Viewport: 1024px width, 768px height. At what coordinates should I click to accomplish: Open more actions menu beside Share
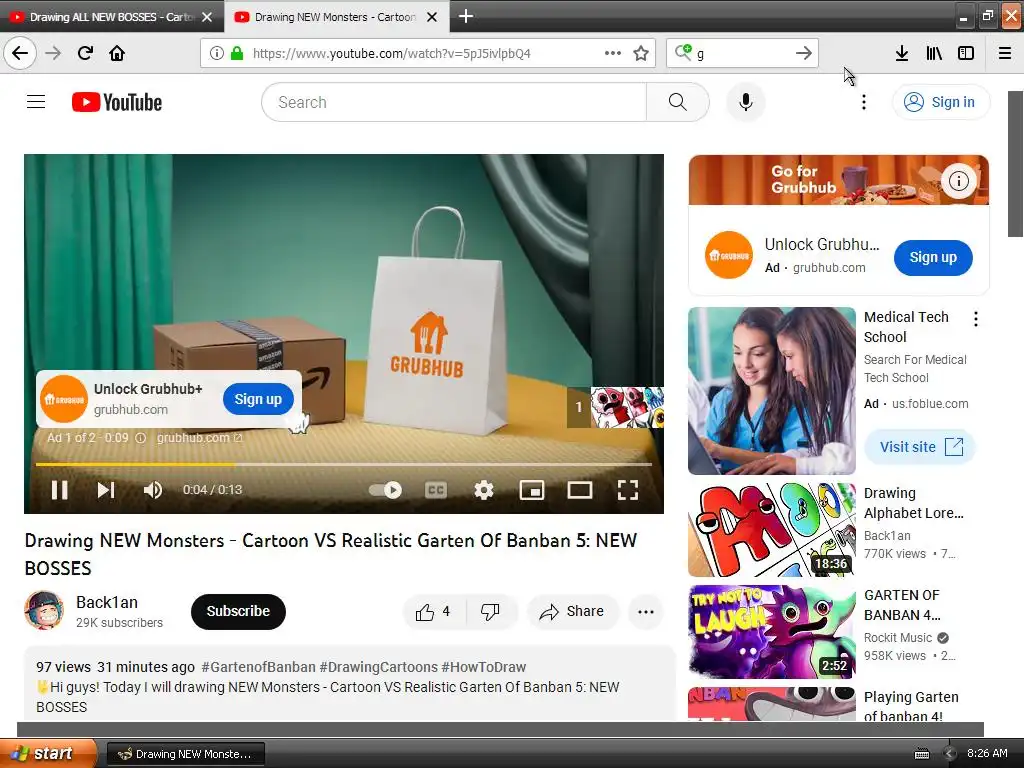[646, 612]
